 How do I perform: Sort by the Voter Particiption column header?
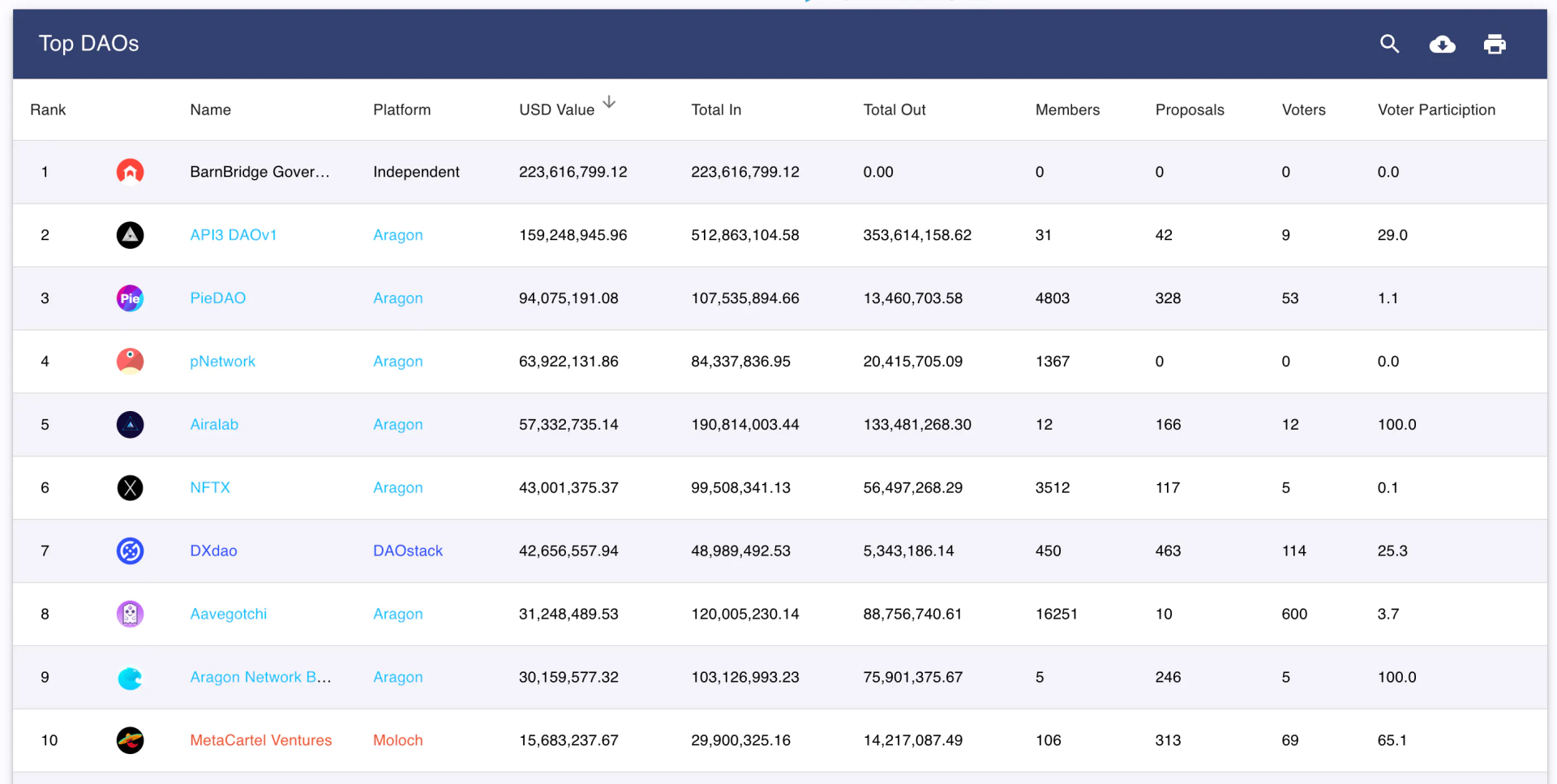(x=1436, y=109)
